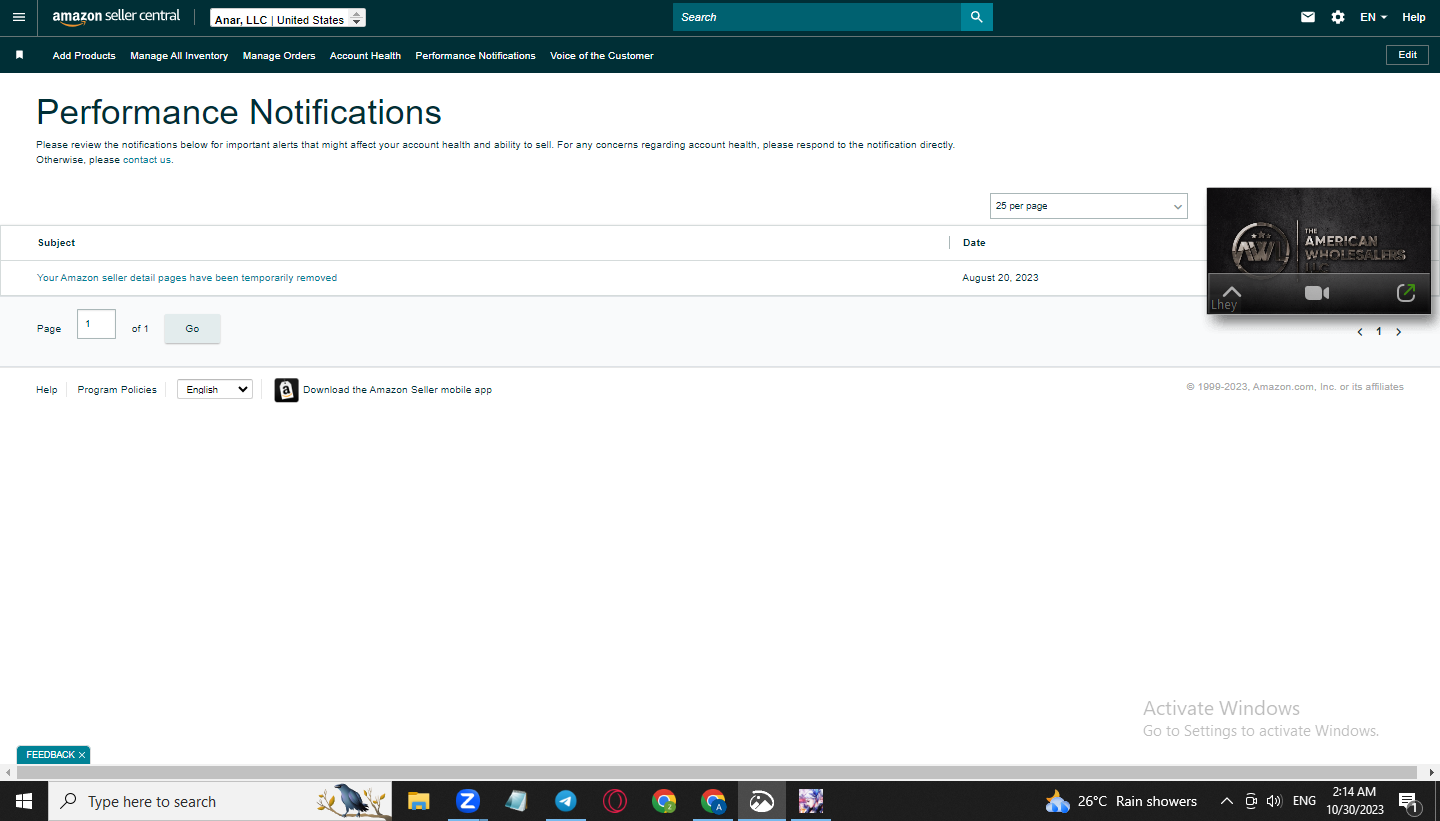This screenshot has width=1440, height=821.
Task: Click the Help link in the top header
Action: (1414, 17)
